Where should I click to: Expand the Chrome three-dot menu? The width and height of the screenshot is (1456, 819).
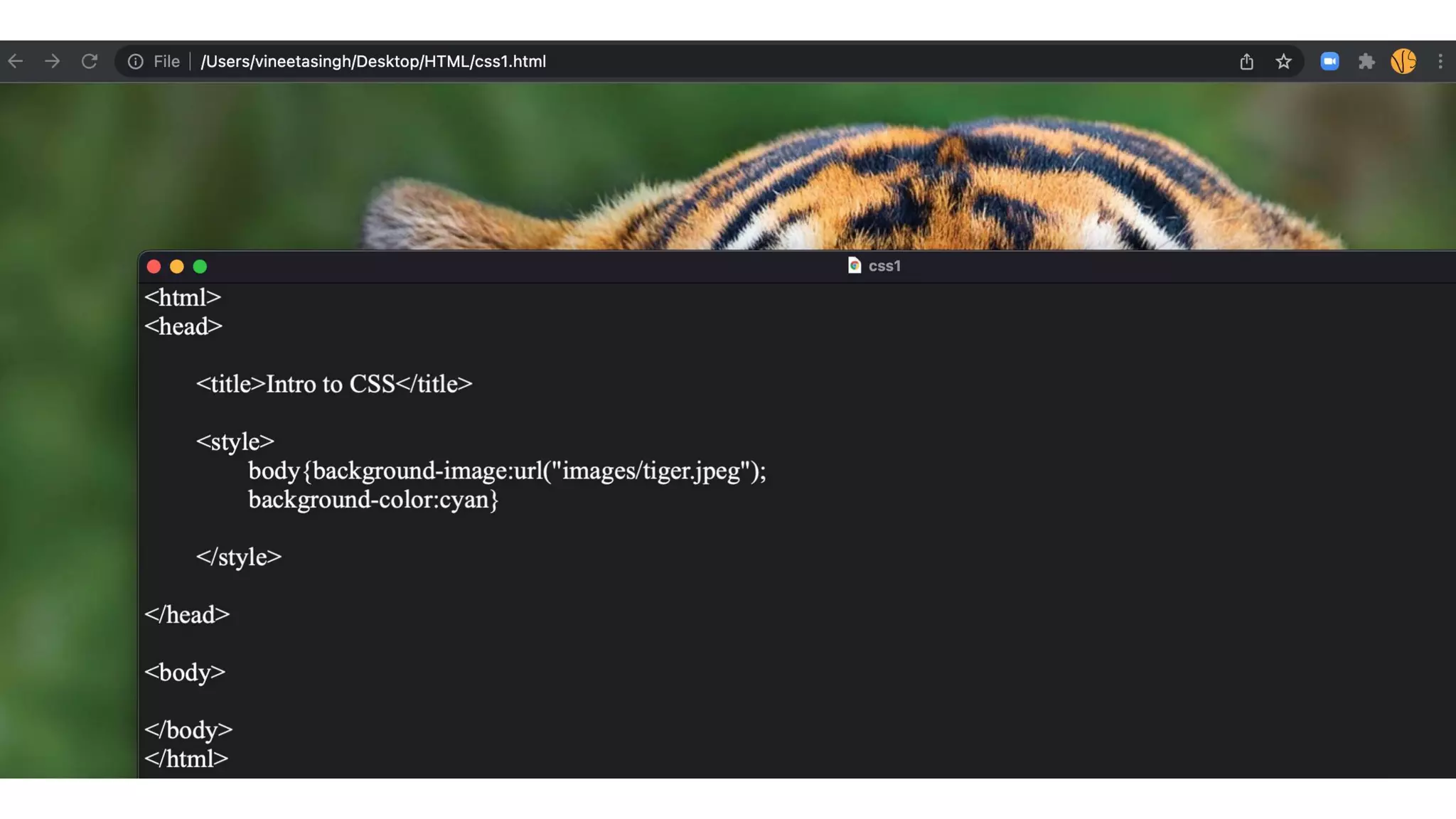pos(1440,62)
